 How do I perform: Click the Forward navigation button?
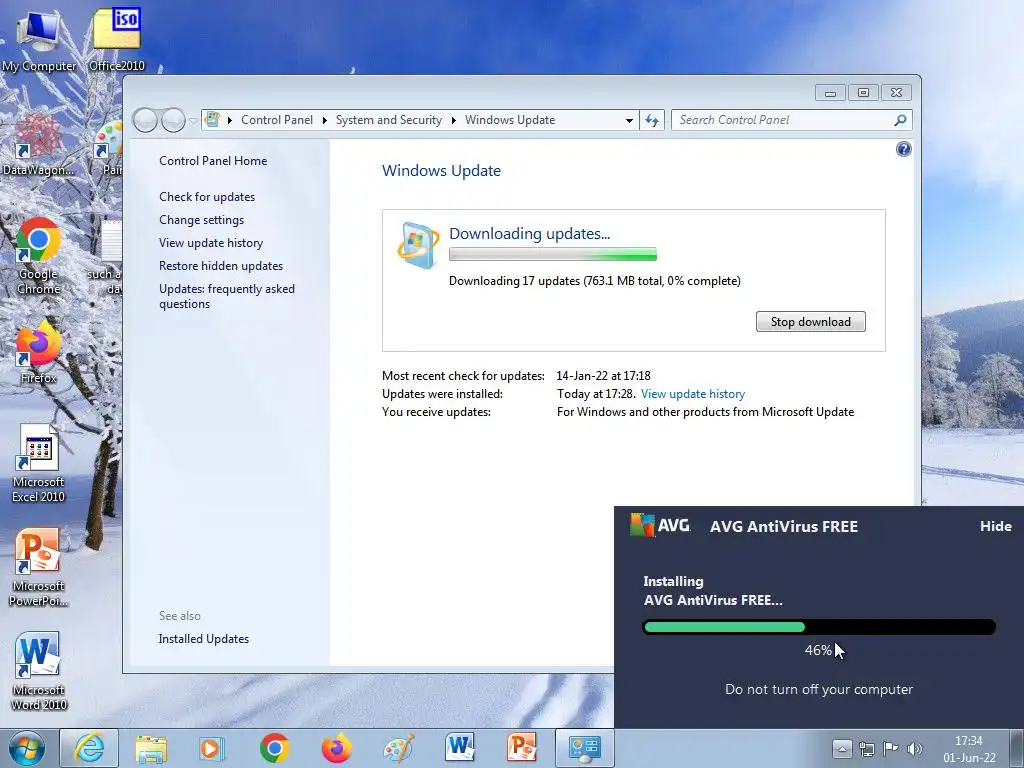[173, 120]
